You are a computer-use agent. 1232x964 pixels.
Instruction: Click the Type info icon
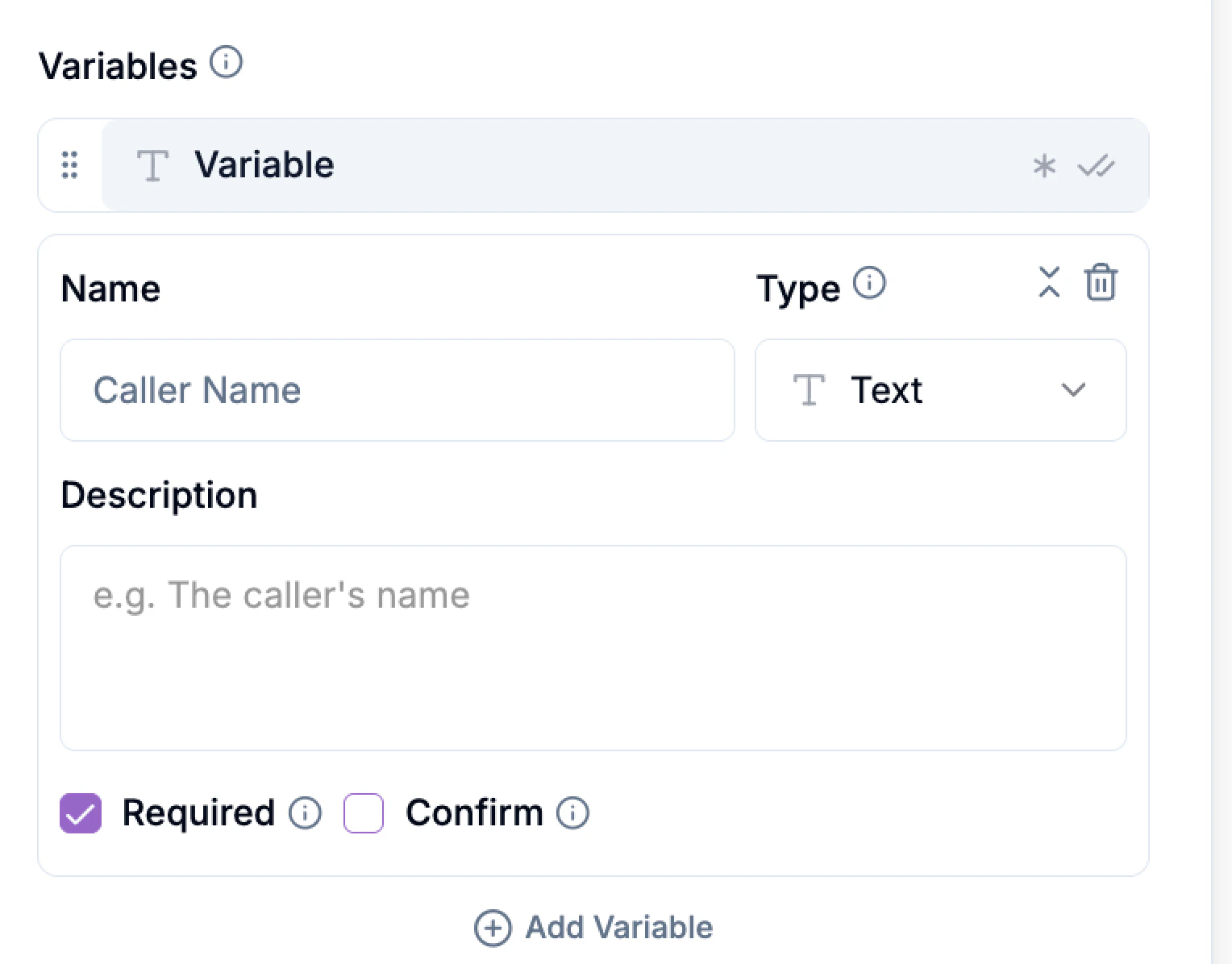pyautogui.click(x=869, y=284)
